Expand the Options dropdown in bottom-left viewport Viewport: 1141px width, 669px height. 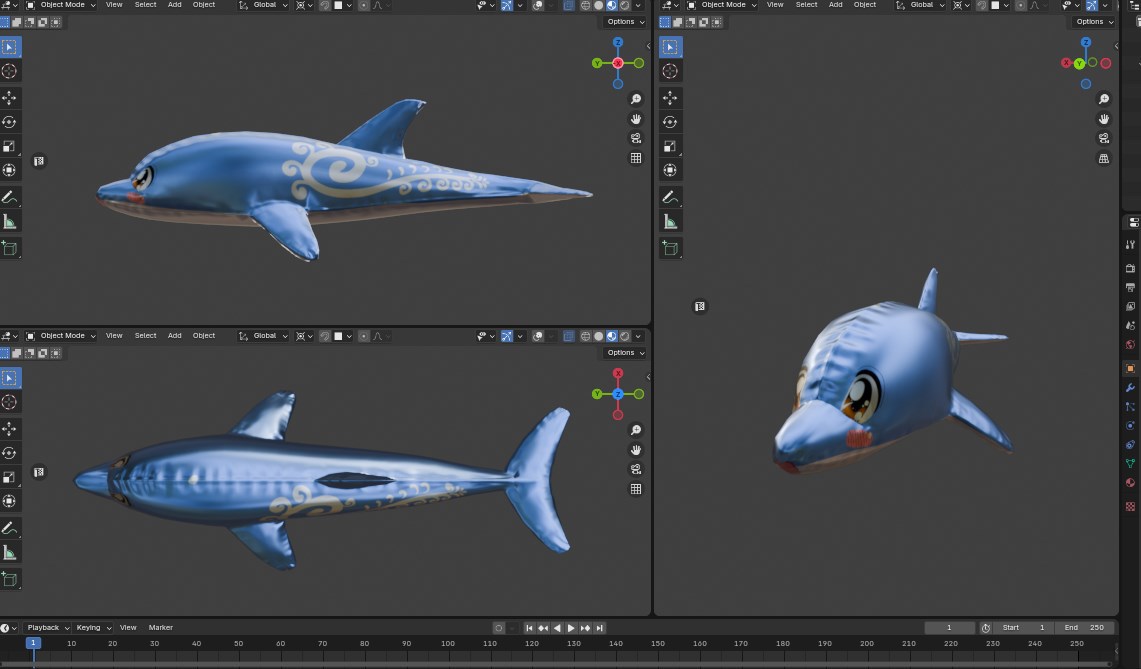pyautogui.click(x=625, y=352)
